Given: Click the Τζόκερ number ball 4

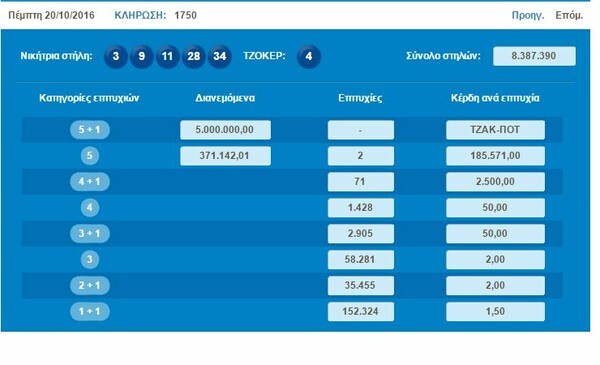Looking at the screenshot, I should (x=309, y=57).
